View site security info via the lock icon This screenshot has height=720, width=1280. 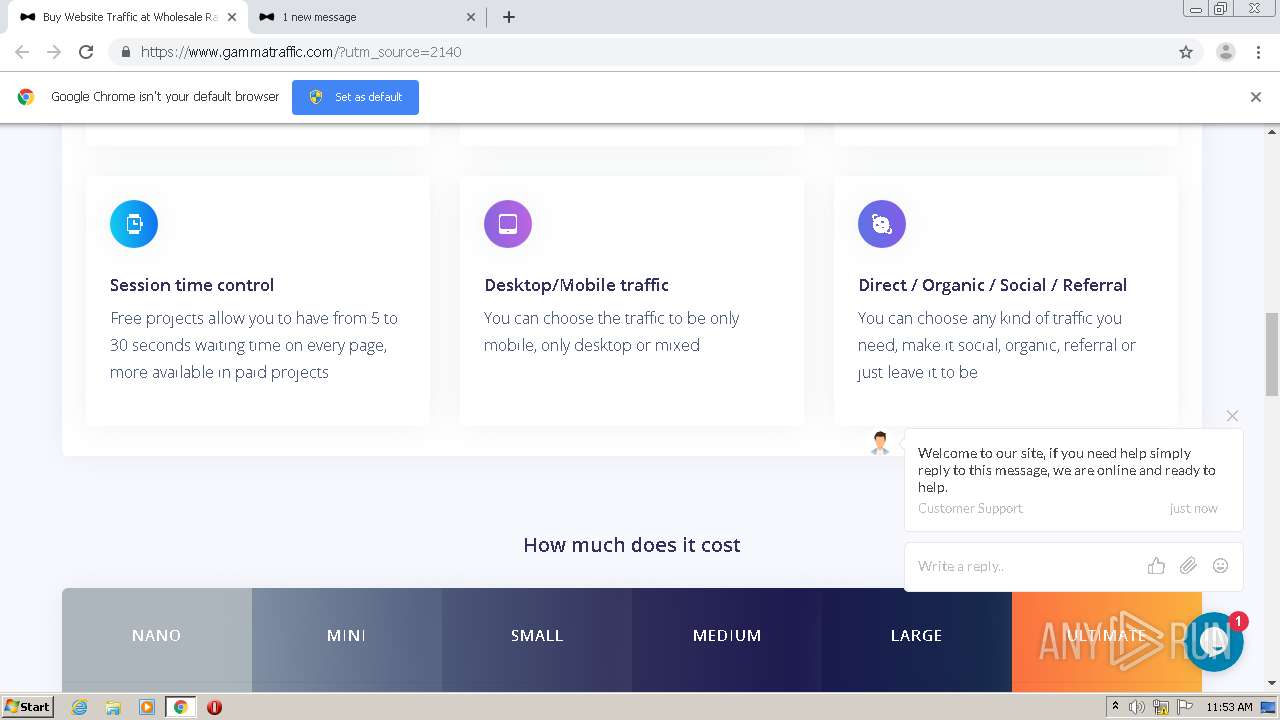[x=125, y=52]
